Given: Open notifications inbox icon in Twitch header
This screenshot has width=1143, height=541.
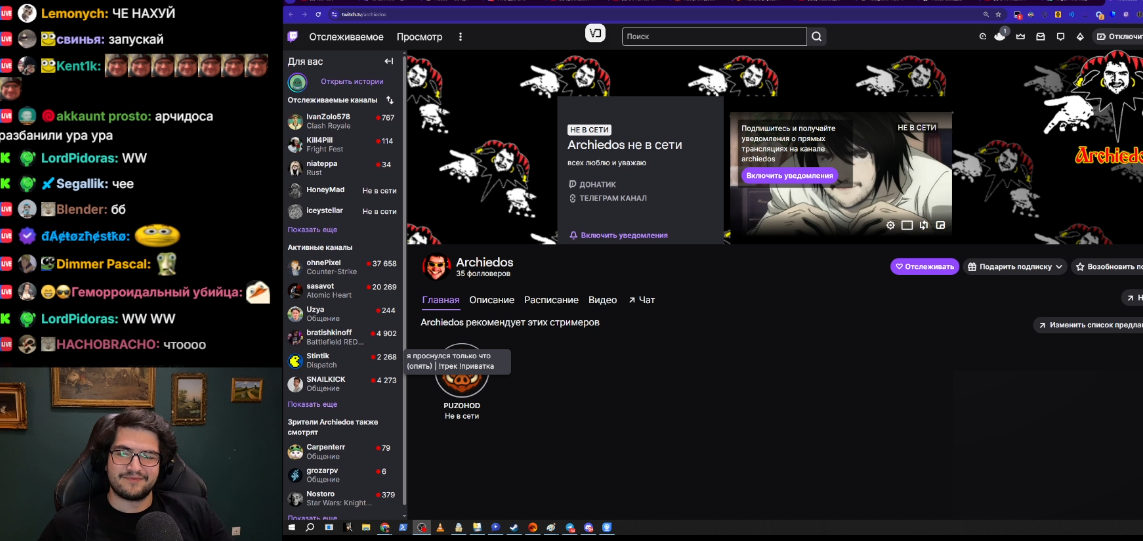Looking at the screenshot, I should pos(1040,36).
